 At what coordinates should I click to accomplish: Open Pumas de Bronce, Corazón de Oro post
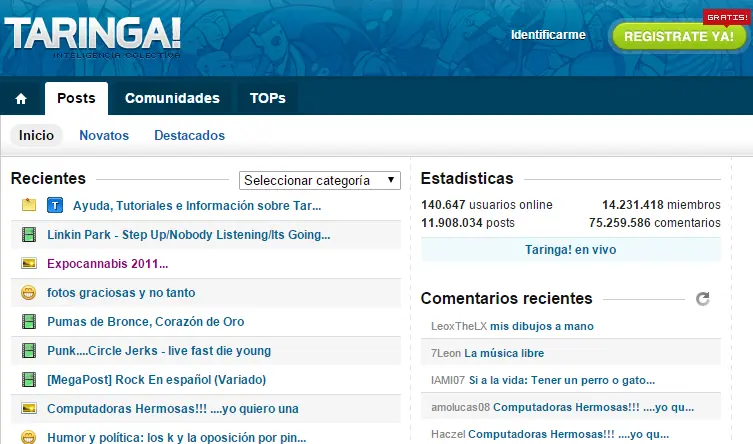[146, 322]
